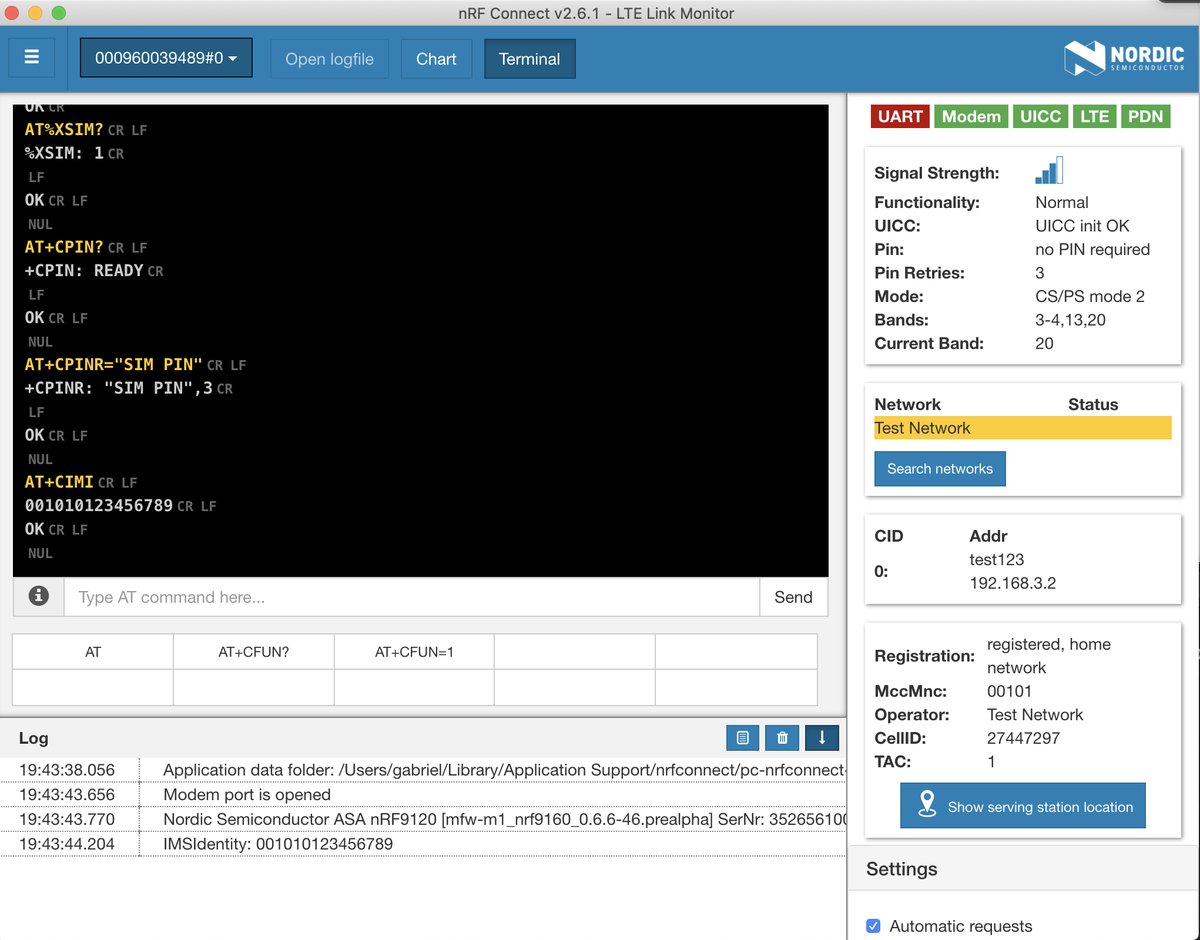The height and width of the screenshot is (940, 1200).
Task: Open log file via document icon
Action: tap(742, 738)
